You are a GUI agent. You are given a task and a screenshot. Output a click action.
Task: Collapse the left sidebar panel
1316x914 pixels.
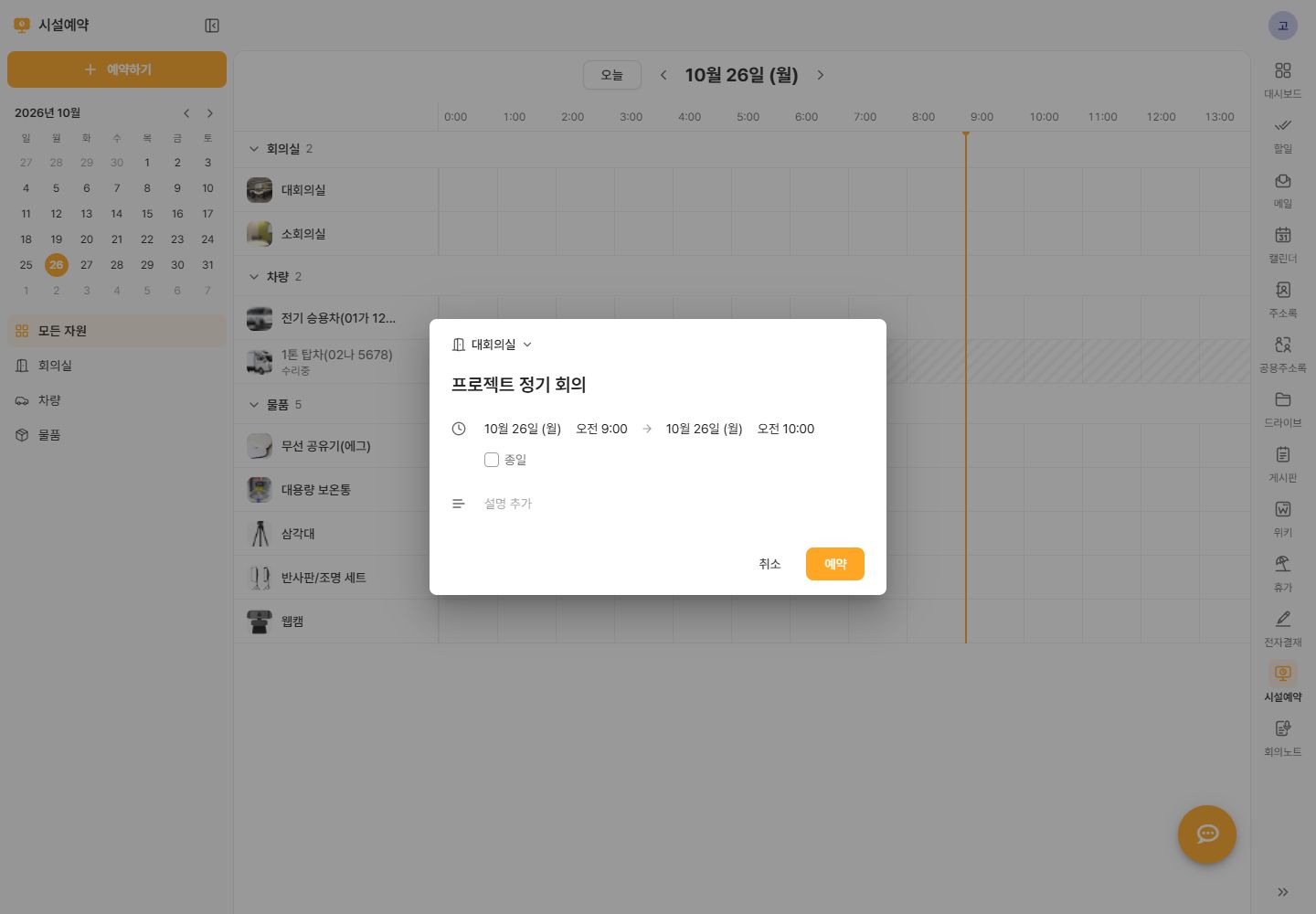(x=212, y=26)
